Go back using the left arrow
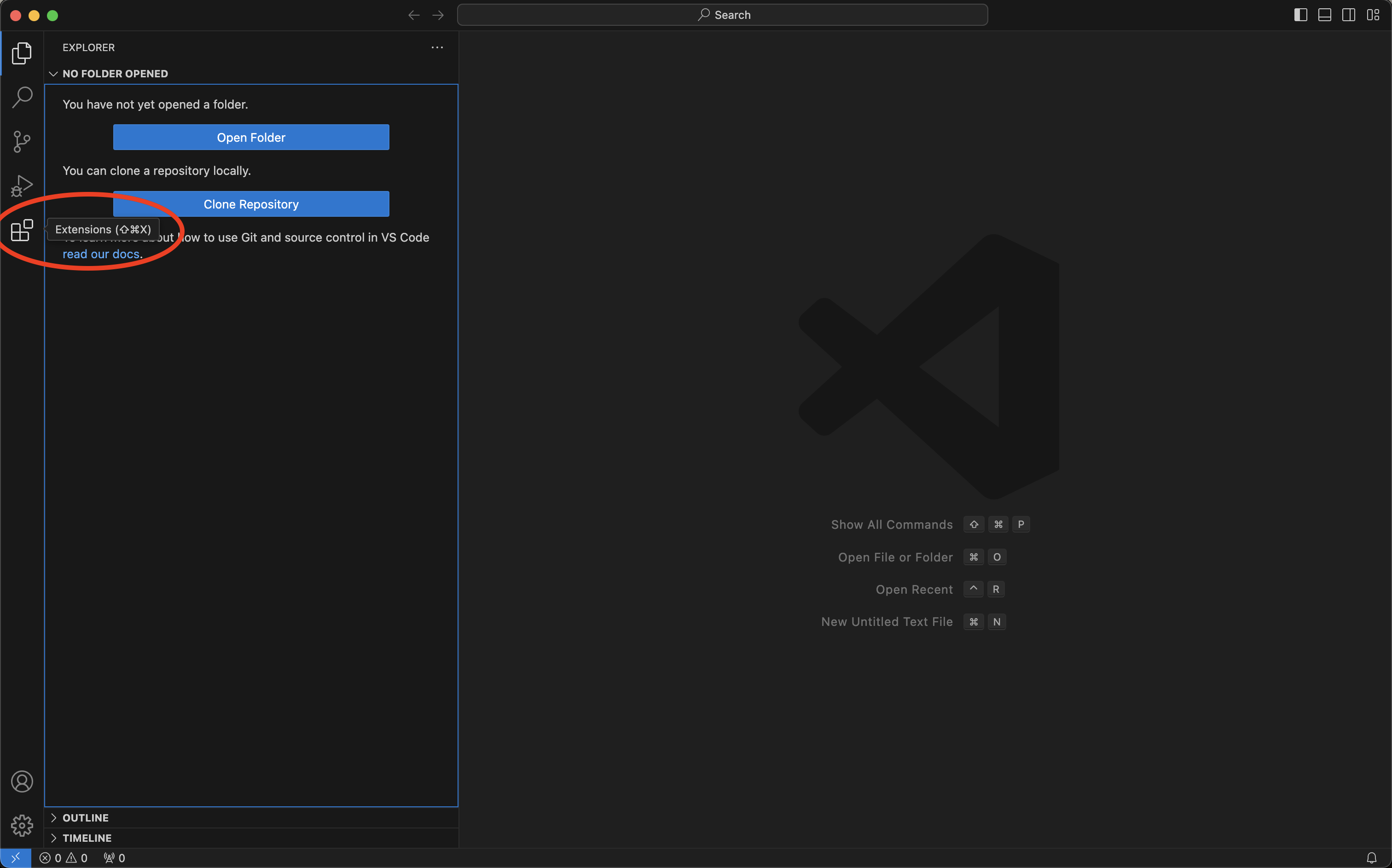The height and width of the screenshot is (868, 1392). pos(414,15)
